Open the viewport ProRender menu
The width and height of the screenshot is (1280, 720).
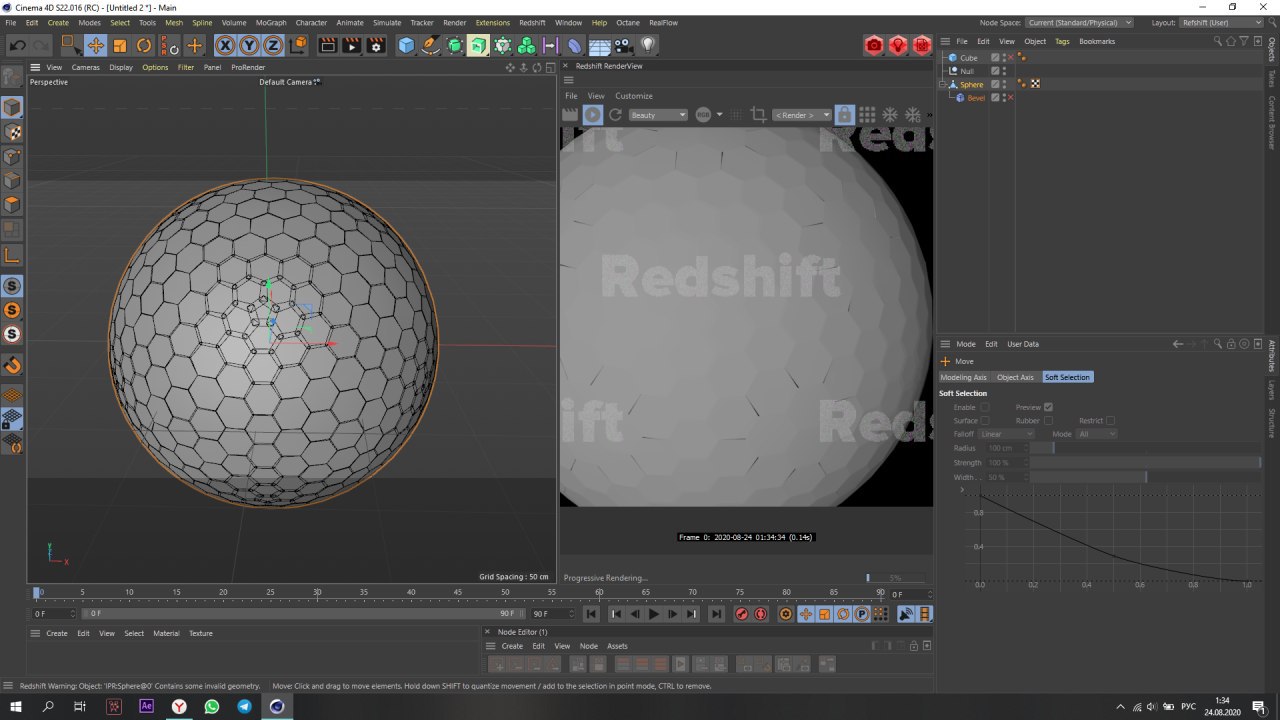(x=248, y=67)
